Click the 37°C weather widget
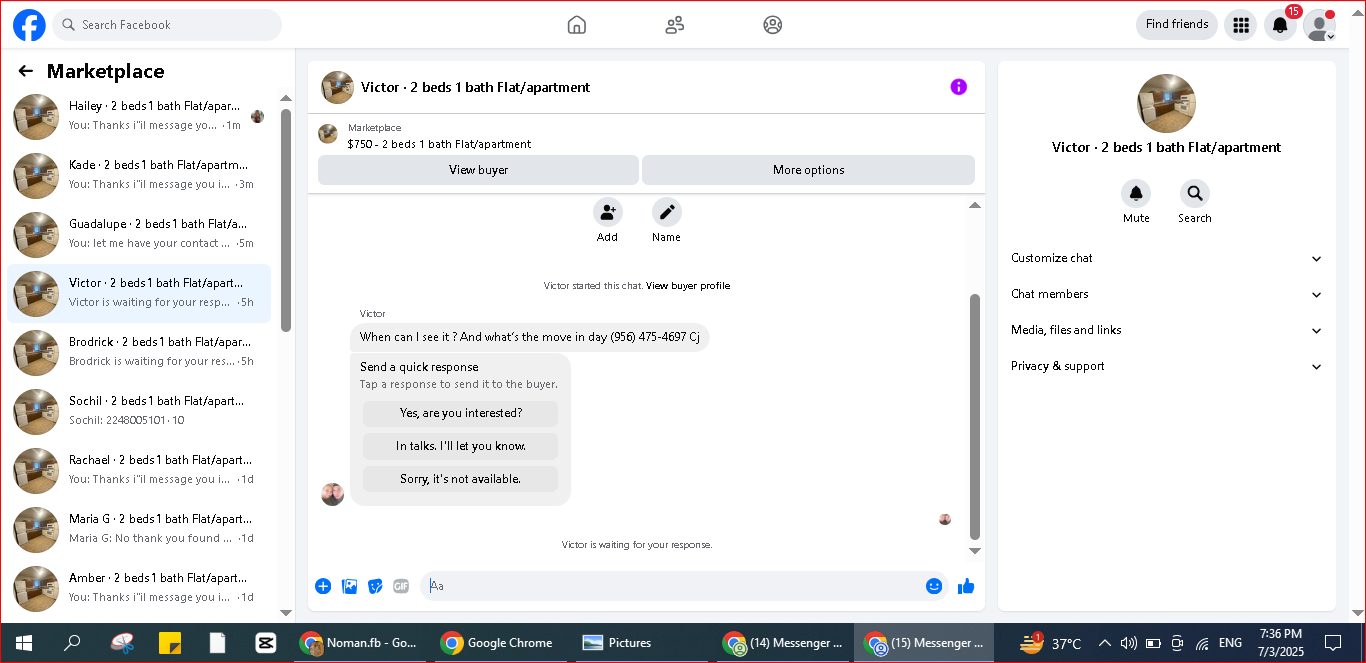This screenshot has height=663, width=1366. (1050, 643)
